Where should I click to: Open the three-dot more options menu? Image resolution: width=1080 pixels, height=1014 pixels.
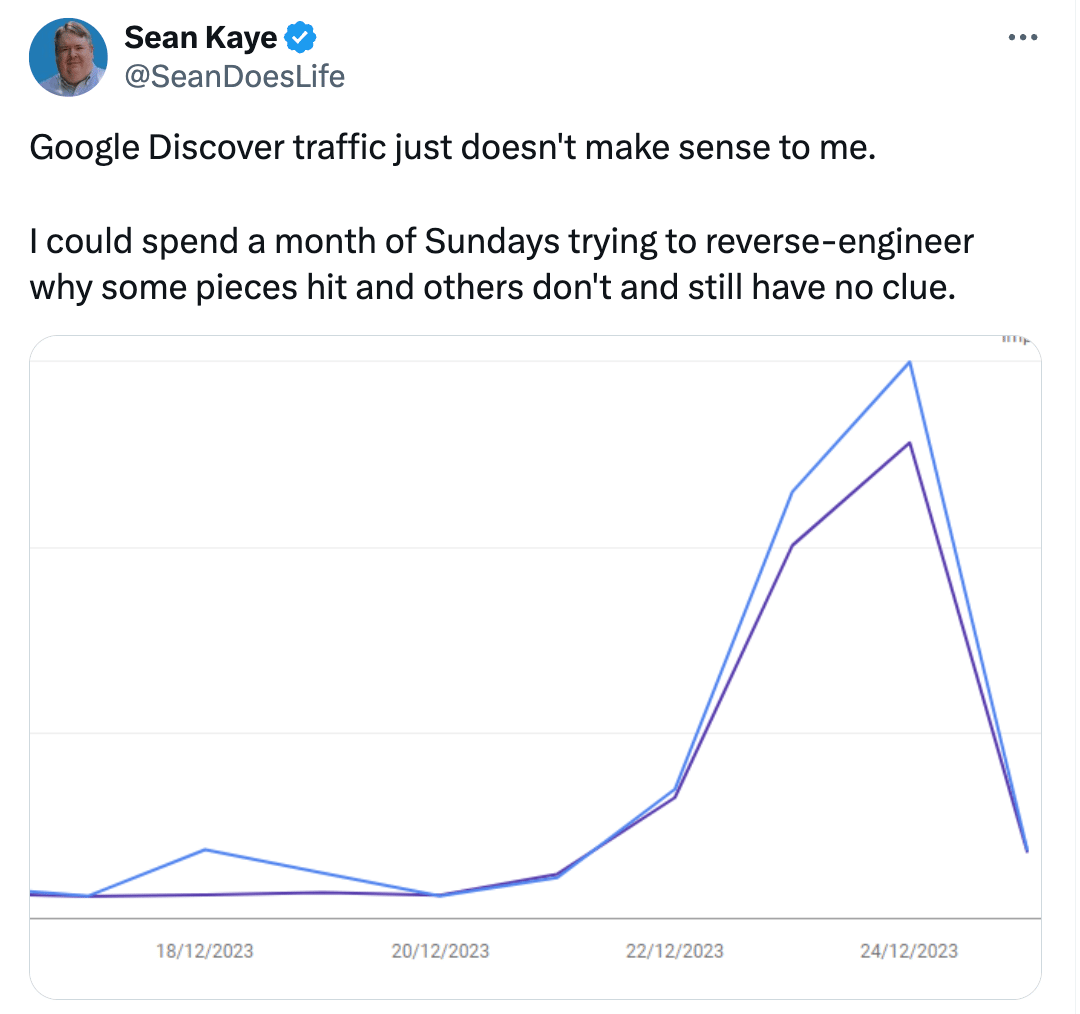(x=1023, y=37)
